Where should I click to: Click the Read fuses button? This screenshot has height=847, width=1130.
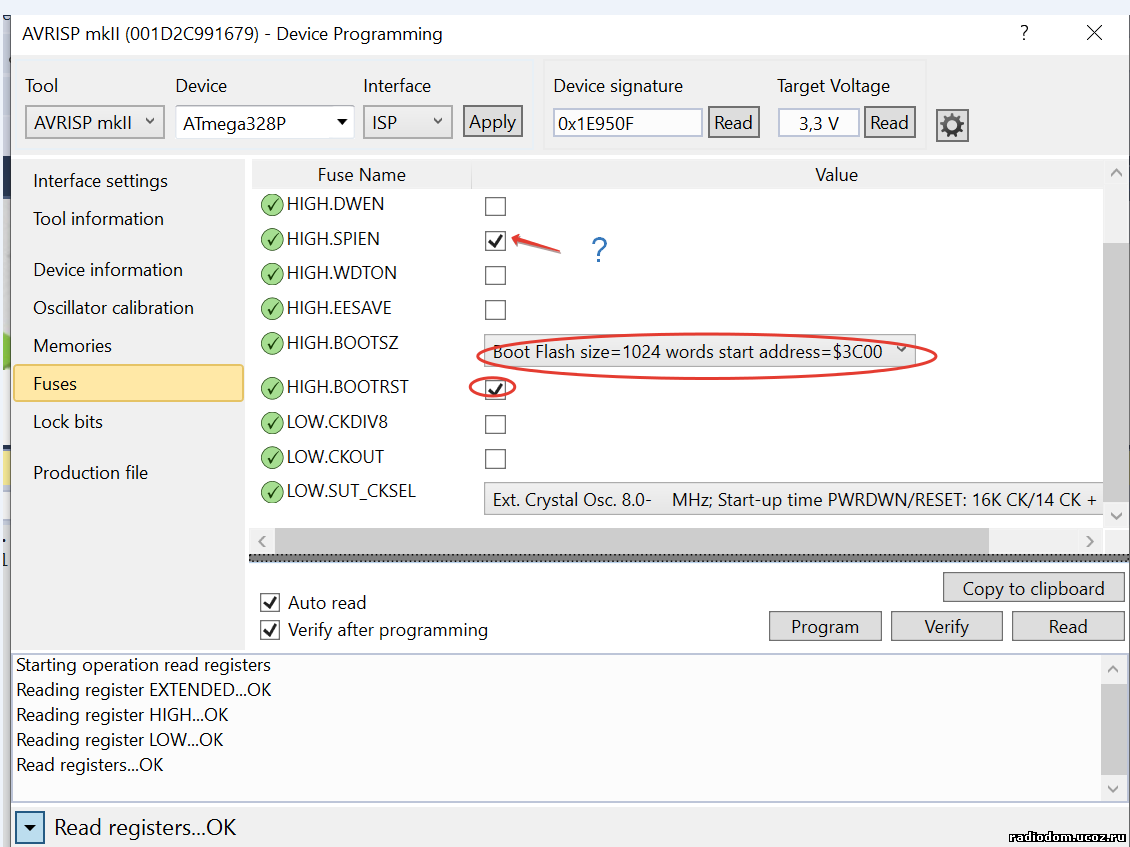1068,626
